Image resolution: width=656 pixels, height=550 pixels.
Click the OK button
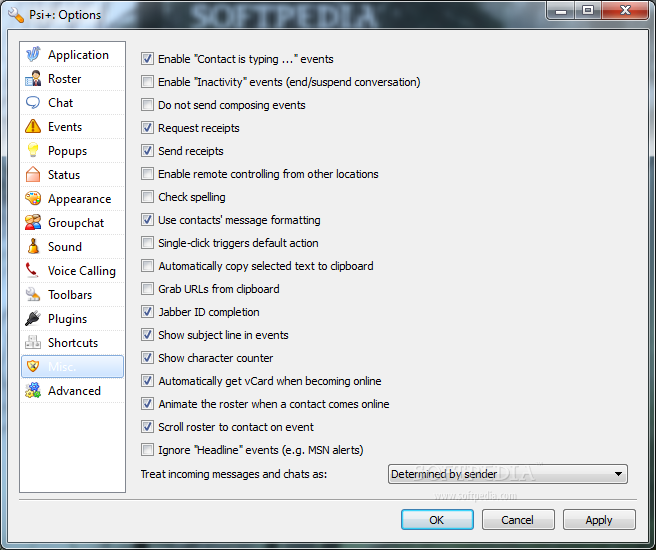(437, 520)
